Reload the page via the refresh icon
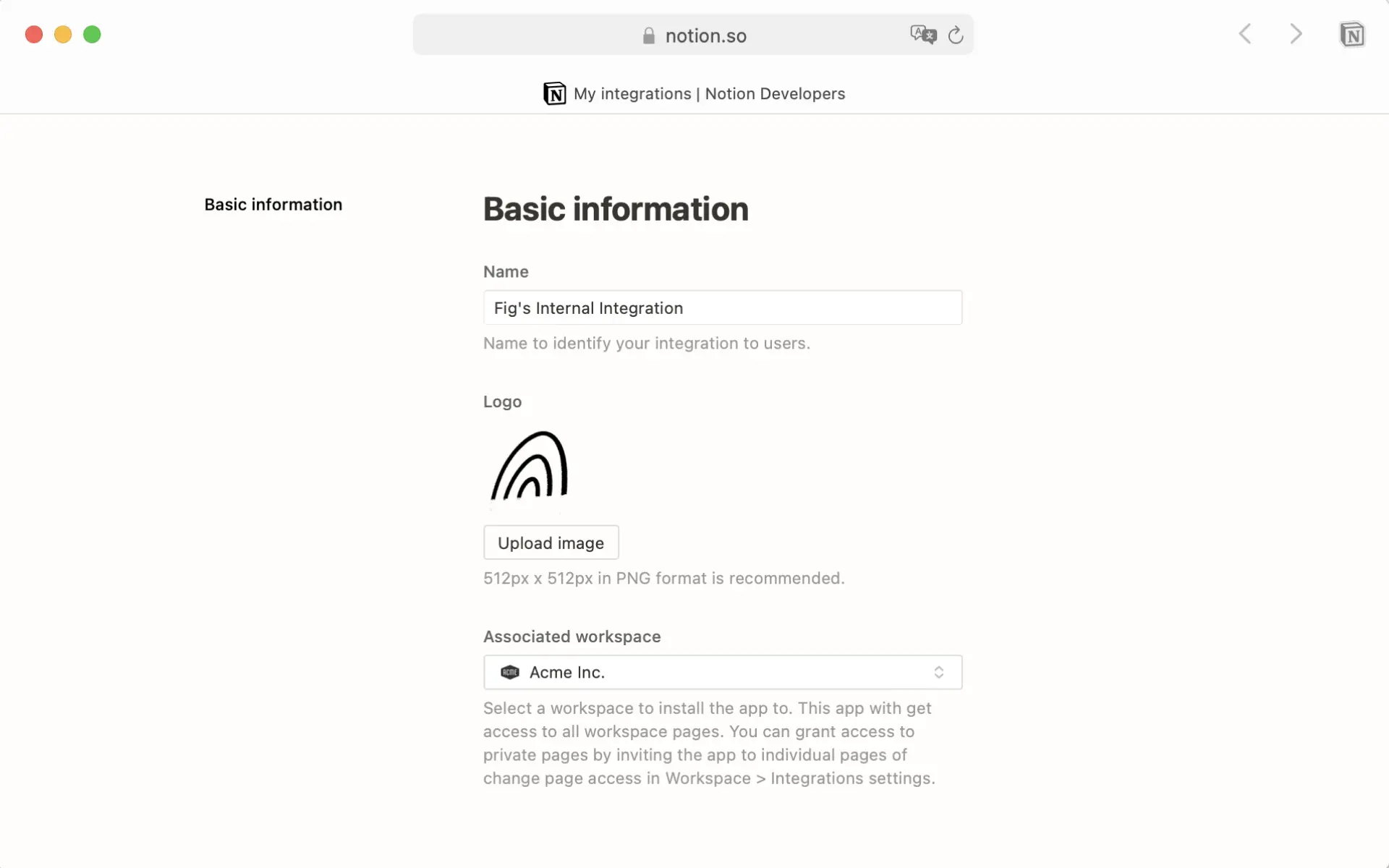1389x868 pixels. (x=956, y=35)
